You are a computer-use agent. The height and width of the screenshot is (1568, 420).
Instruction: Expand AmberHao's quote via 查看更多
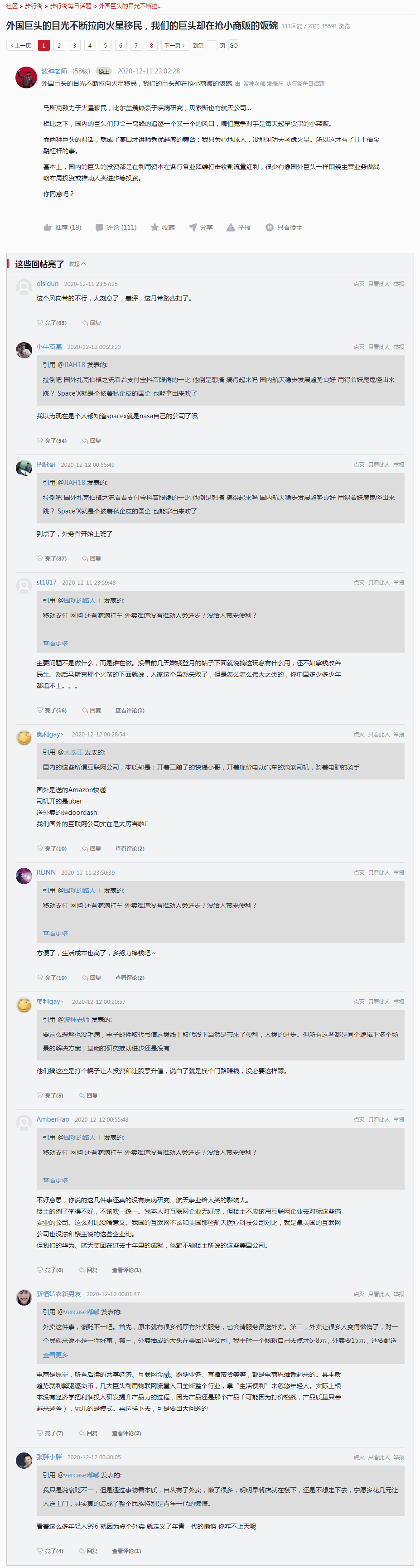click(55, 1180)
